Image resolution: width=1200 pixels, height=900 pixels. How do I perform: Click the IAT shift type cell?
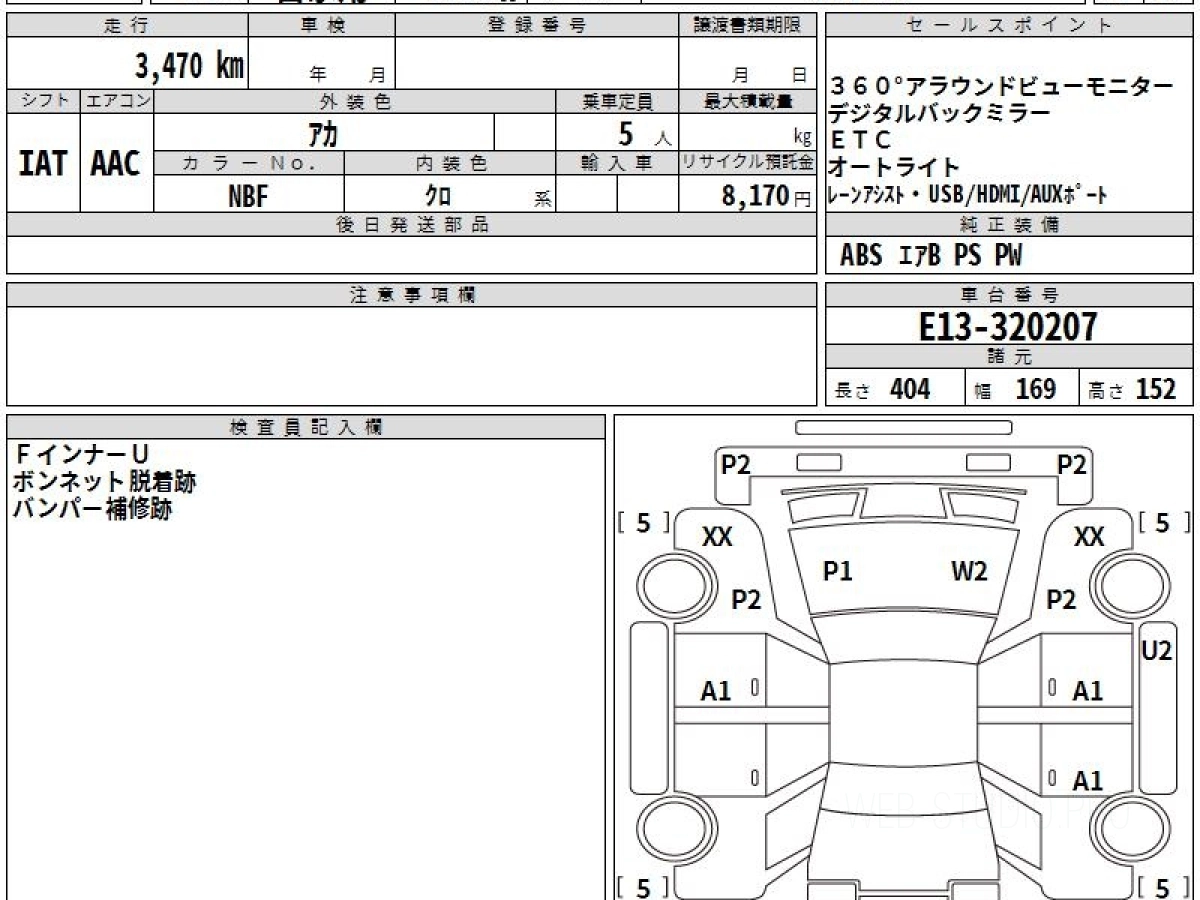[x=43, y=163]
